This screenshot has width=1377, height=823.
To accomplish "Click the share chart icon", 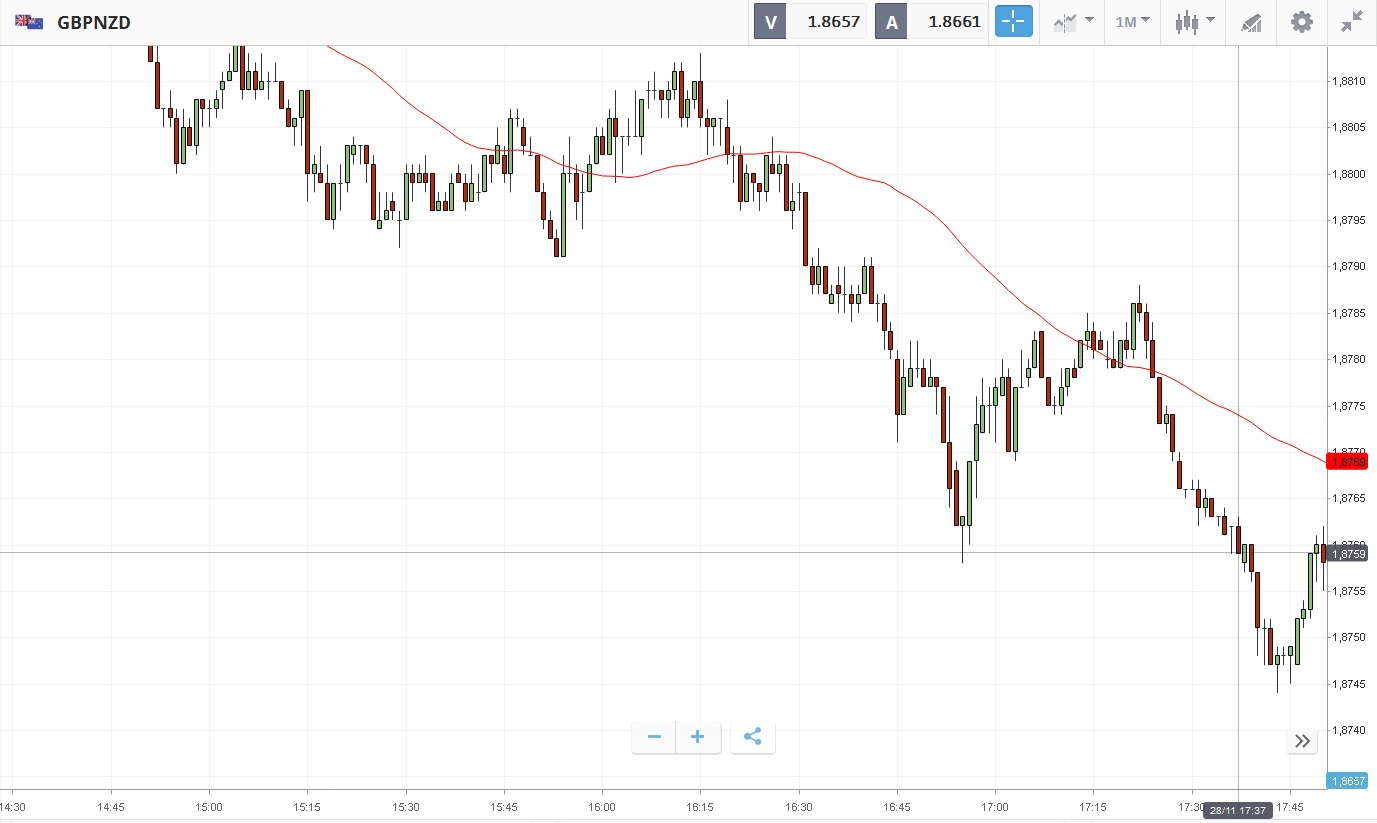I will [x=753, y=738].
